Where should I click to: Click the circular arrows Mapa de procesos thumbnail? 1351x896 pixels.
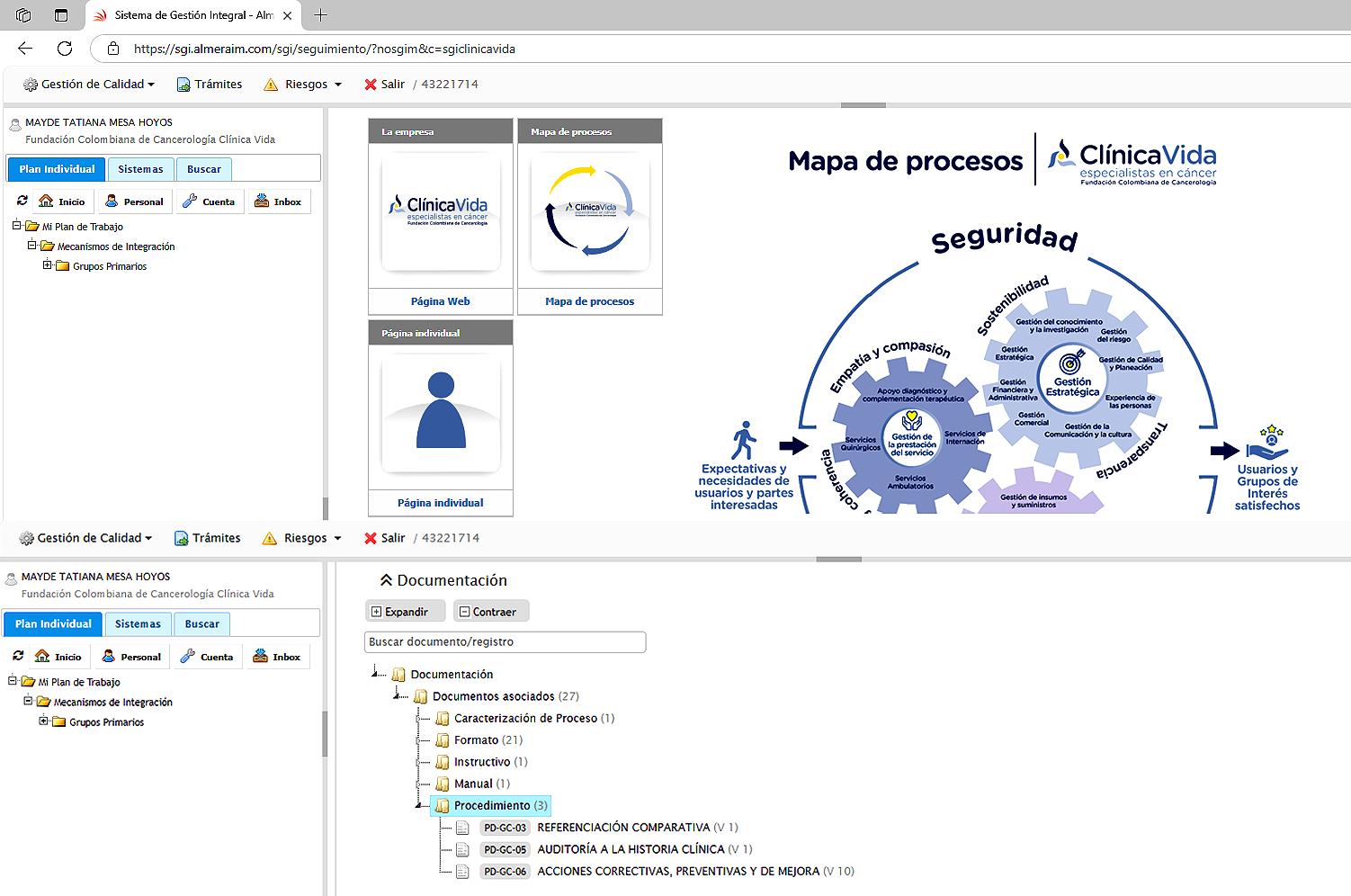(590, 212)
